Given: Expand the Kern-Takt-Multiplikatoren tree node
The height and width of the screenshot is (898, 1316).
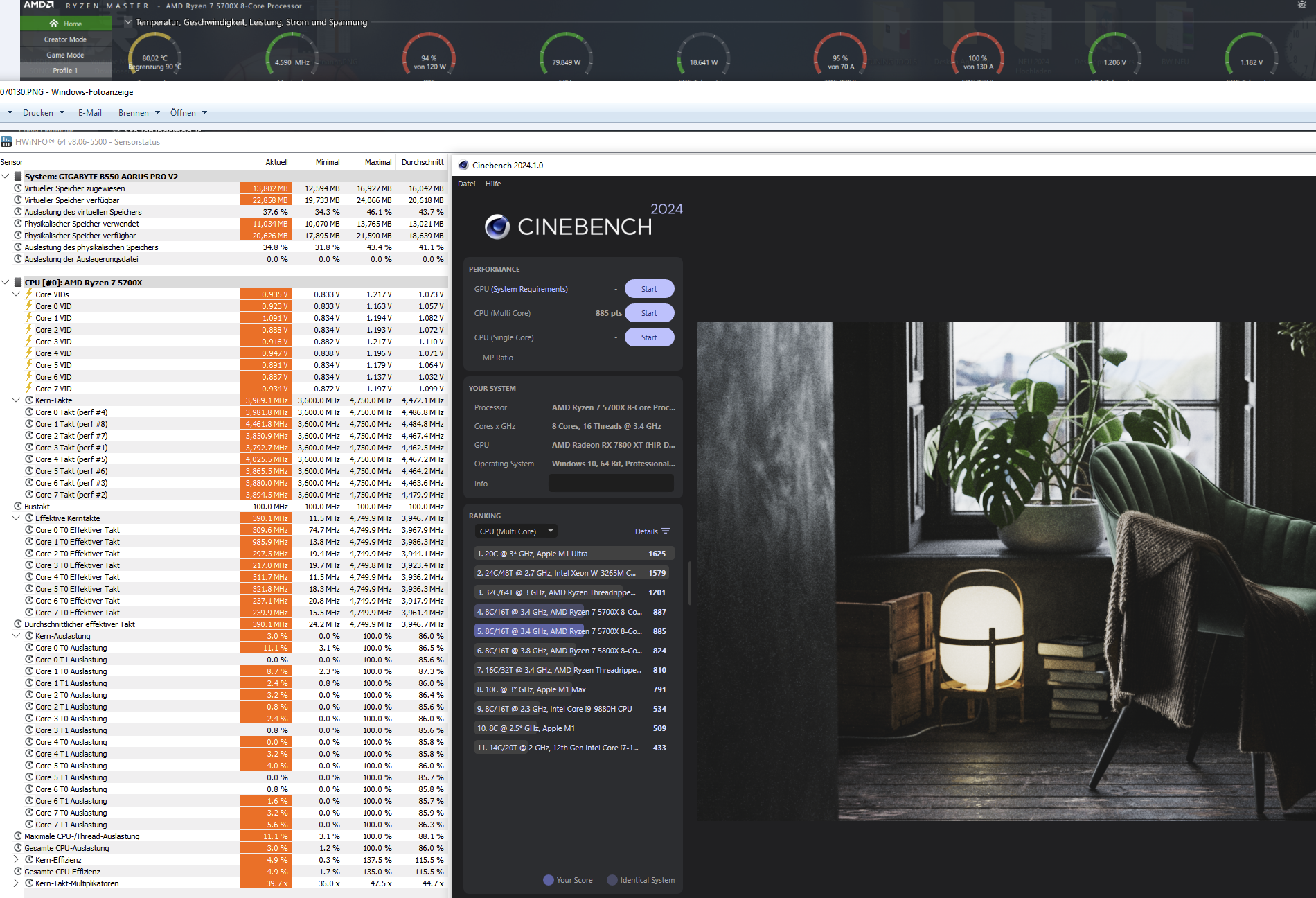Looking at the screenshot, I should [x=16, y=883].
